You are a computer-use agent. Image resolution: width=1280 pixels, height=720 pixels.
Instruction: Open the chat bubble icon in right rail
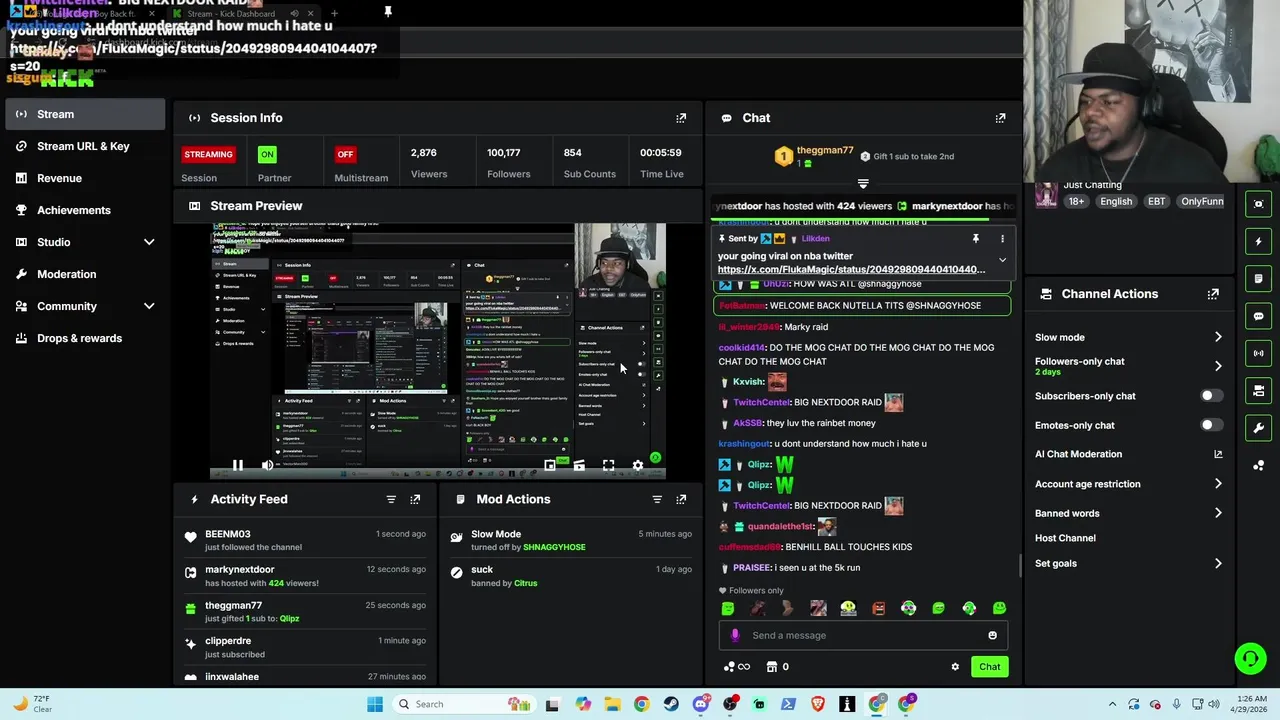(1258, 316)
